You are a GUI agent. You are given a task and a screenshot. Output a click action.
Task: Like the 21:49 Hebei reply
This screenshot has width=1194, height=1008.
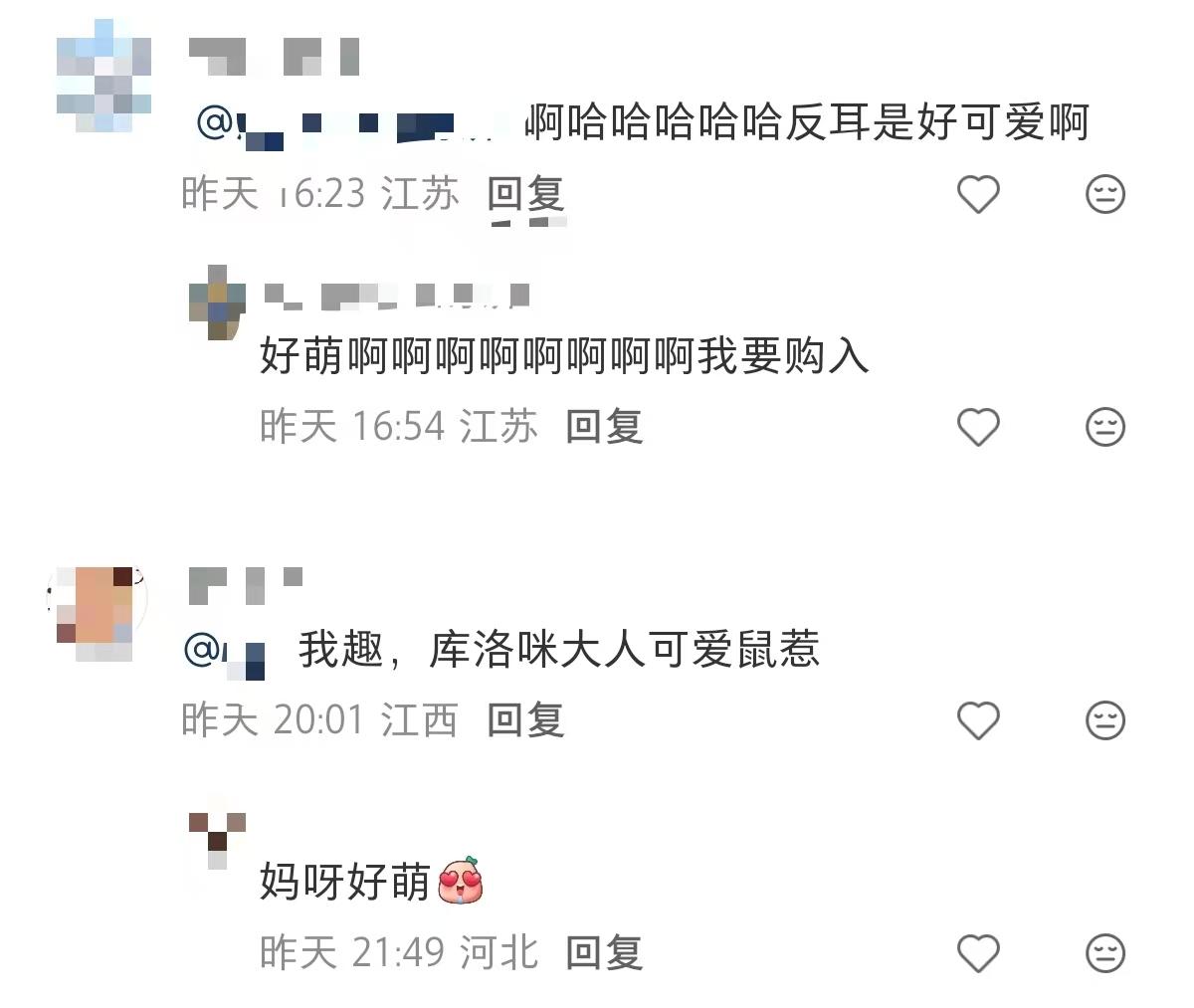977,953
